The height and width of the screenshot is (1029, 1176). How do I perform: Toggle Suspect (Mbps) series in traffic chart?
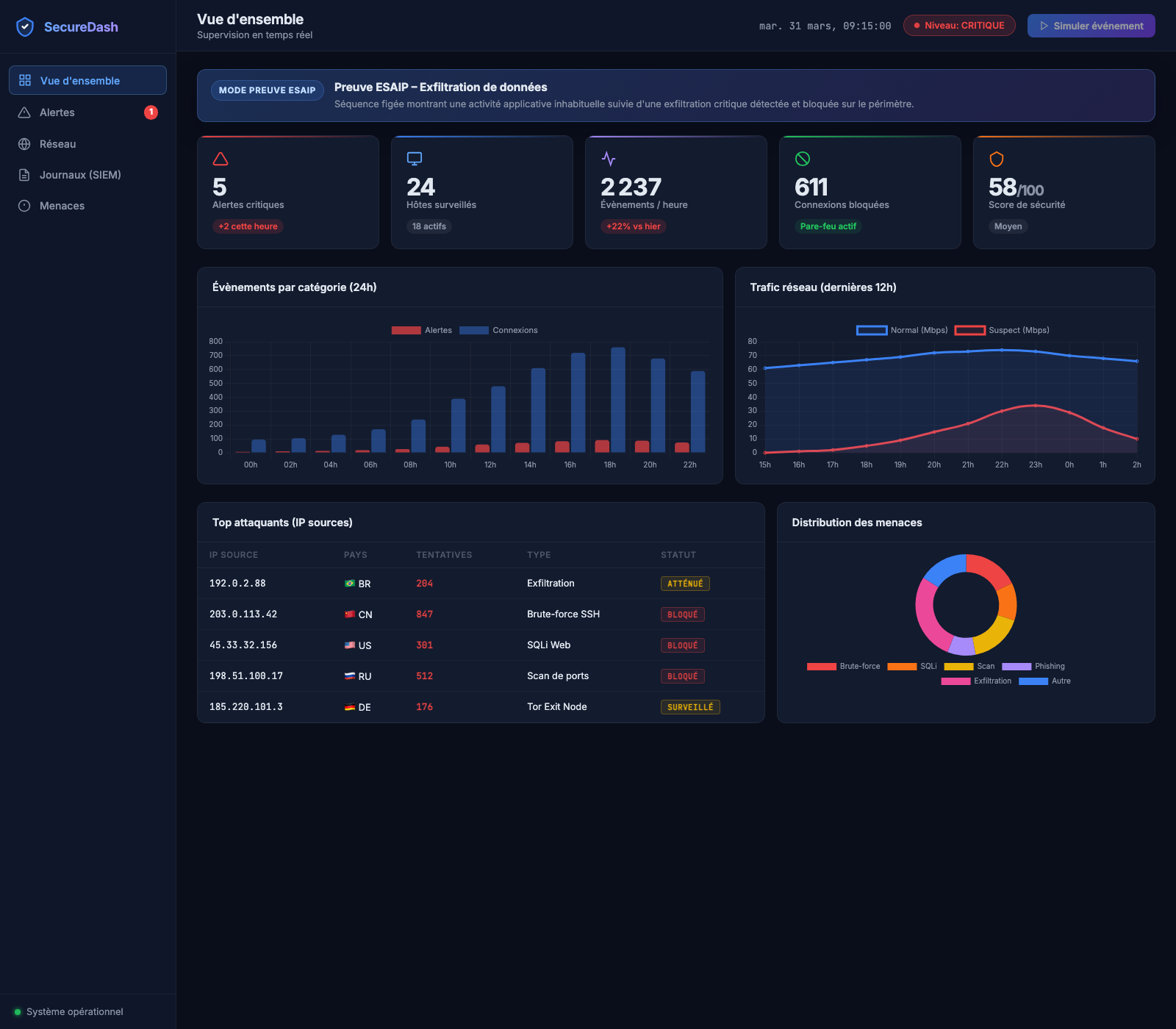(1002, 330)
